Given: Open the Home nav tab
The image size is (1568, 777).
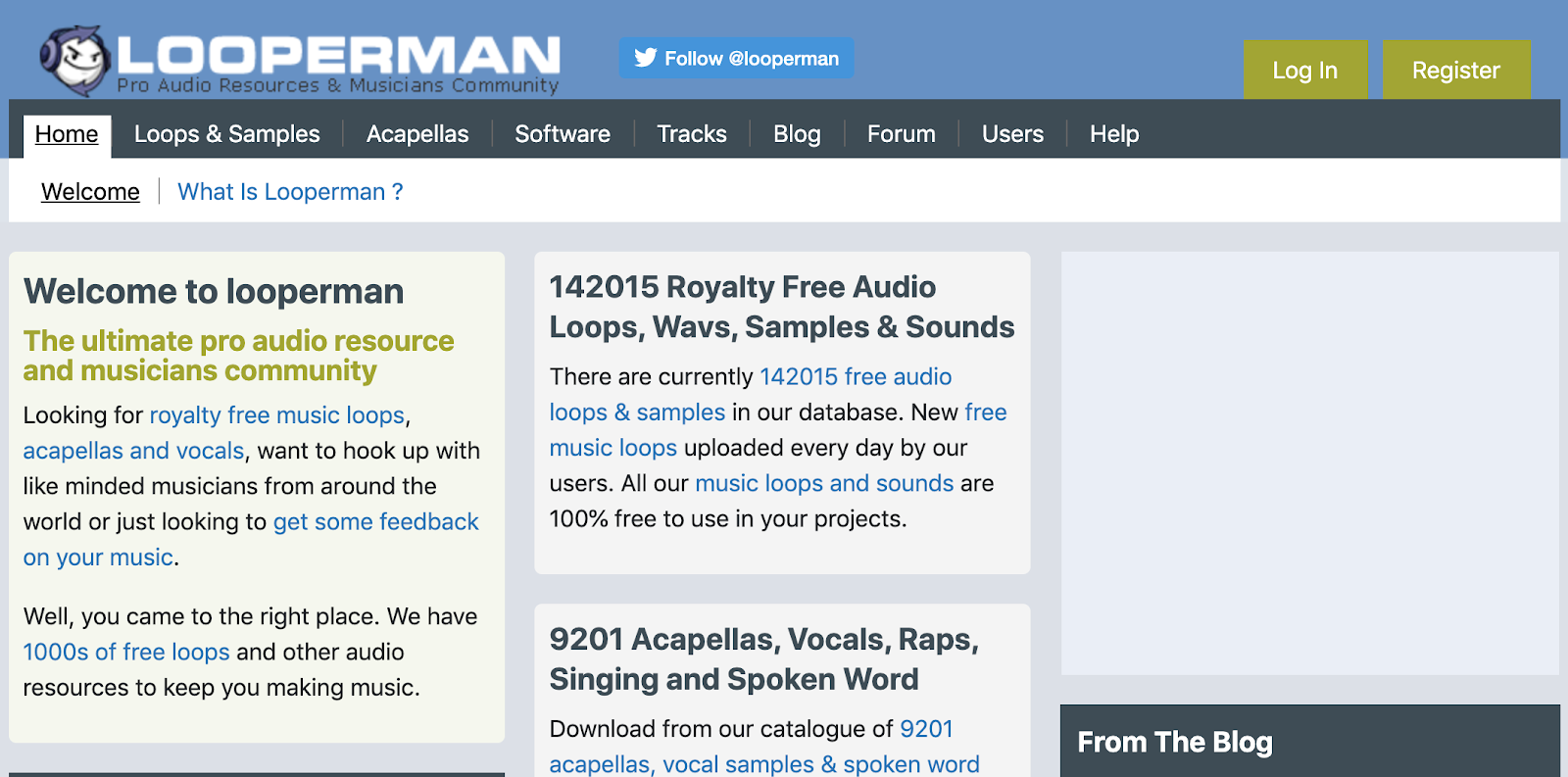Looking at the screenshot, I should click(67, 134).
